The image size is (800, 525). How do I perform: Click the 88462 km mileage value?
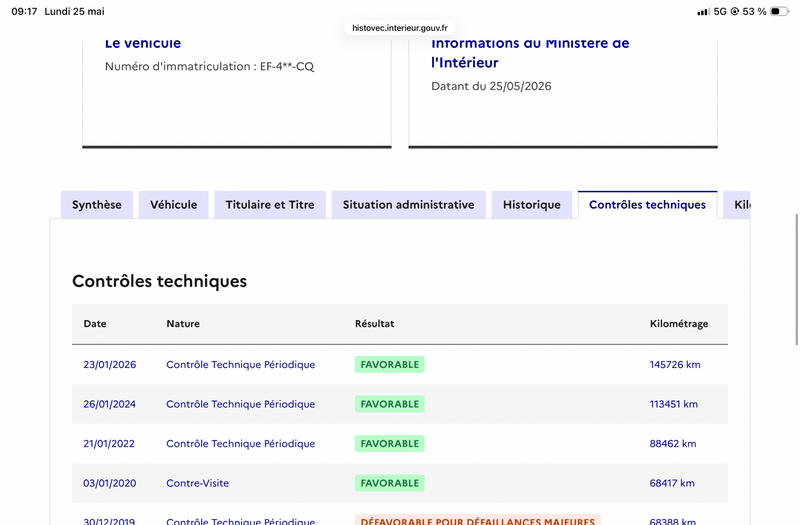tap(673, 443)
